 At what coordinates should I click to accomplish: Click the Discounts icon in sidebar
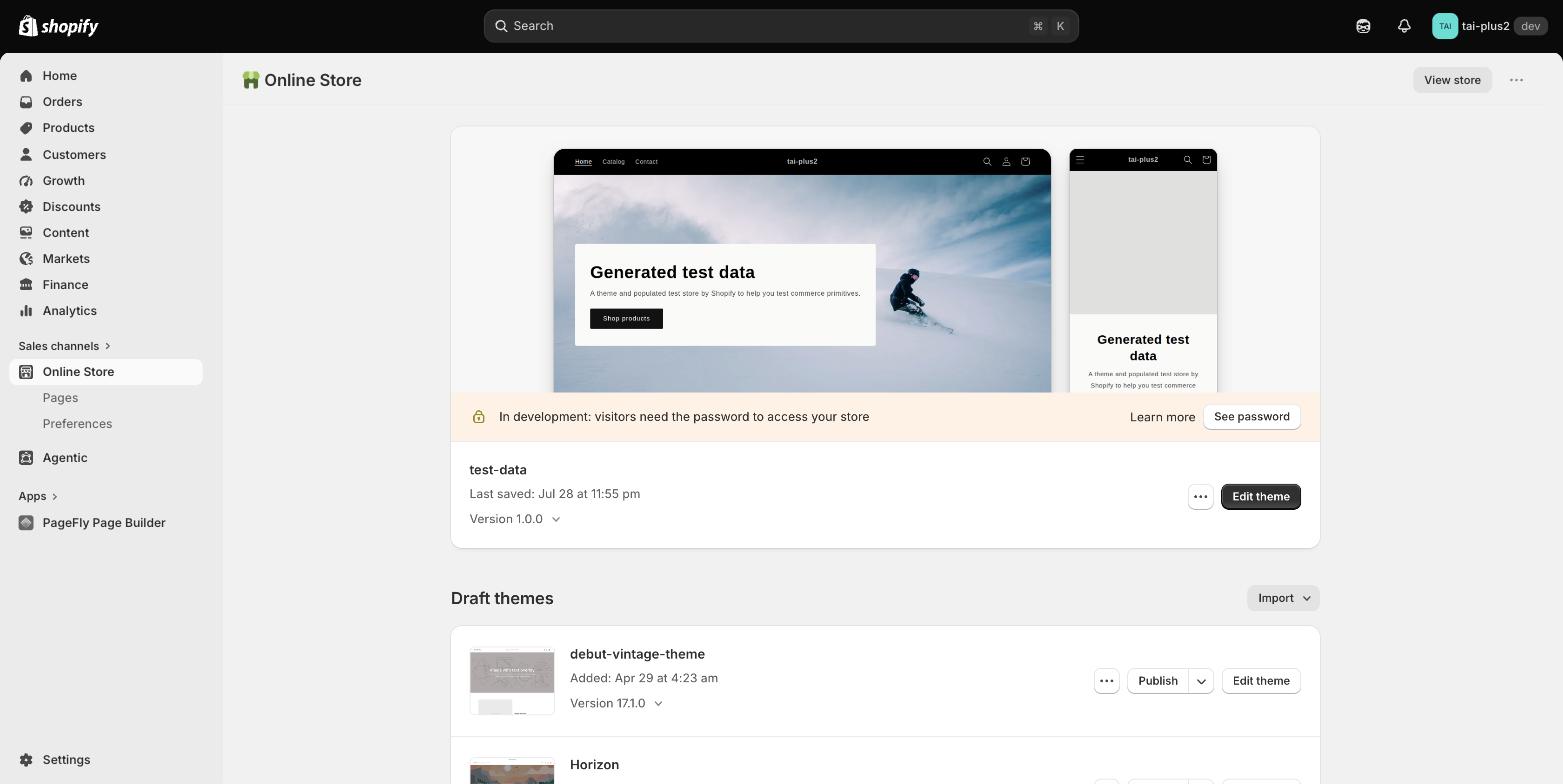(26, 207)
